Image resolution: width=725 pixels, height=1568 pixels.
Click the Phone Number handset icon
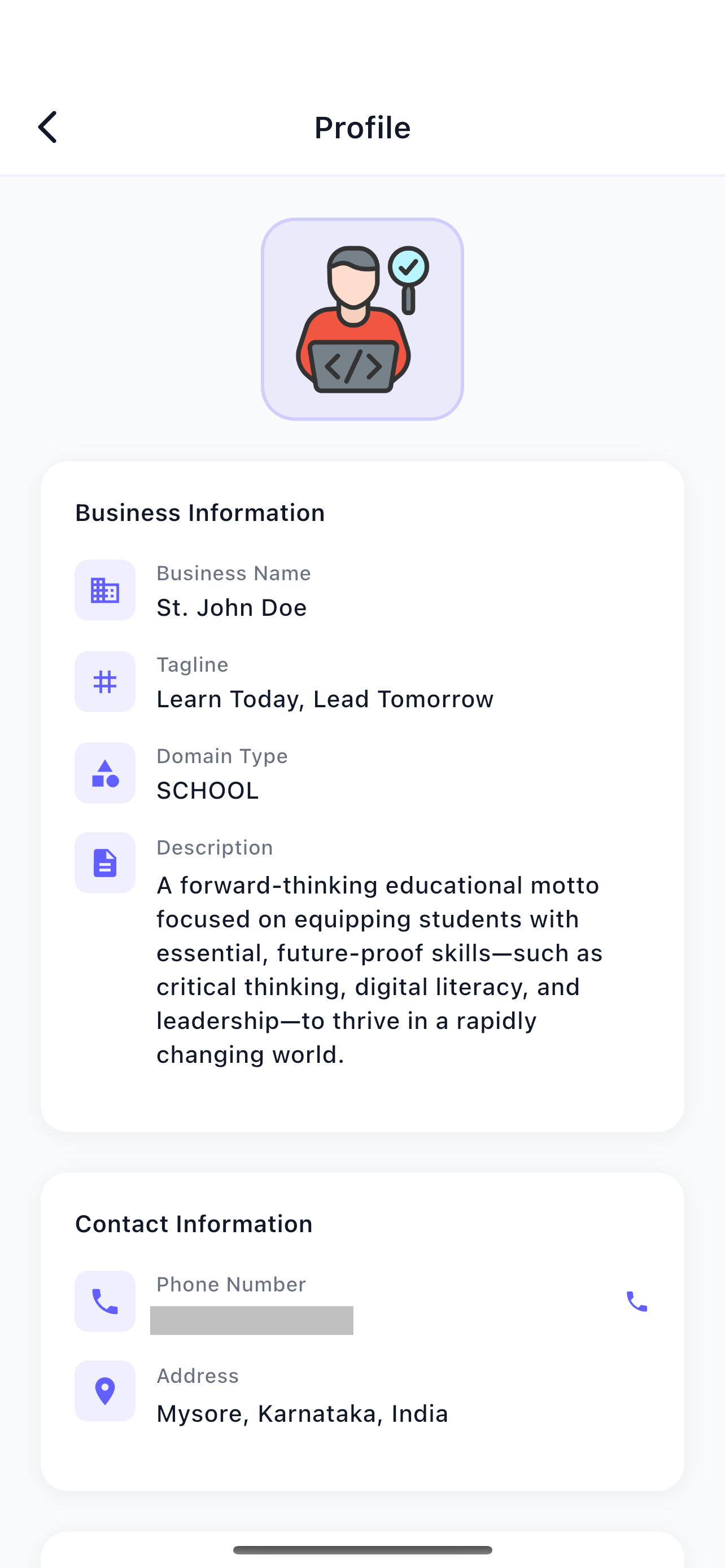tap(104, 1301)
